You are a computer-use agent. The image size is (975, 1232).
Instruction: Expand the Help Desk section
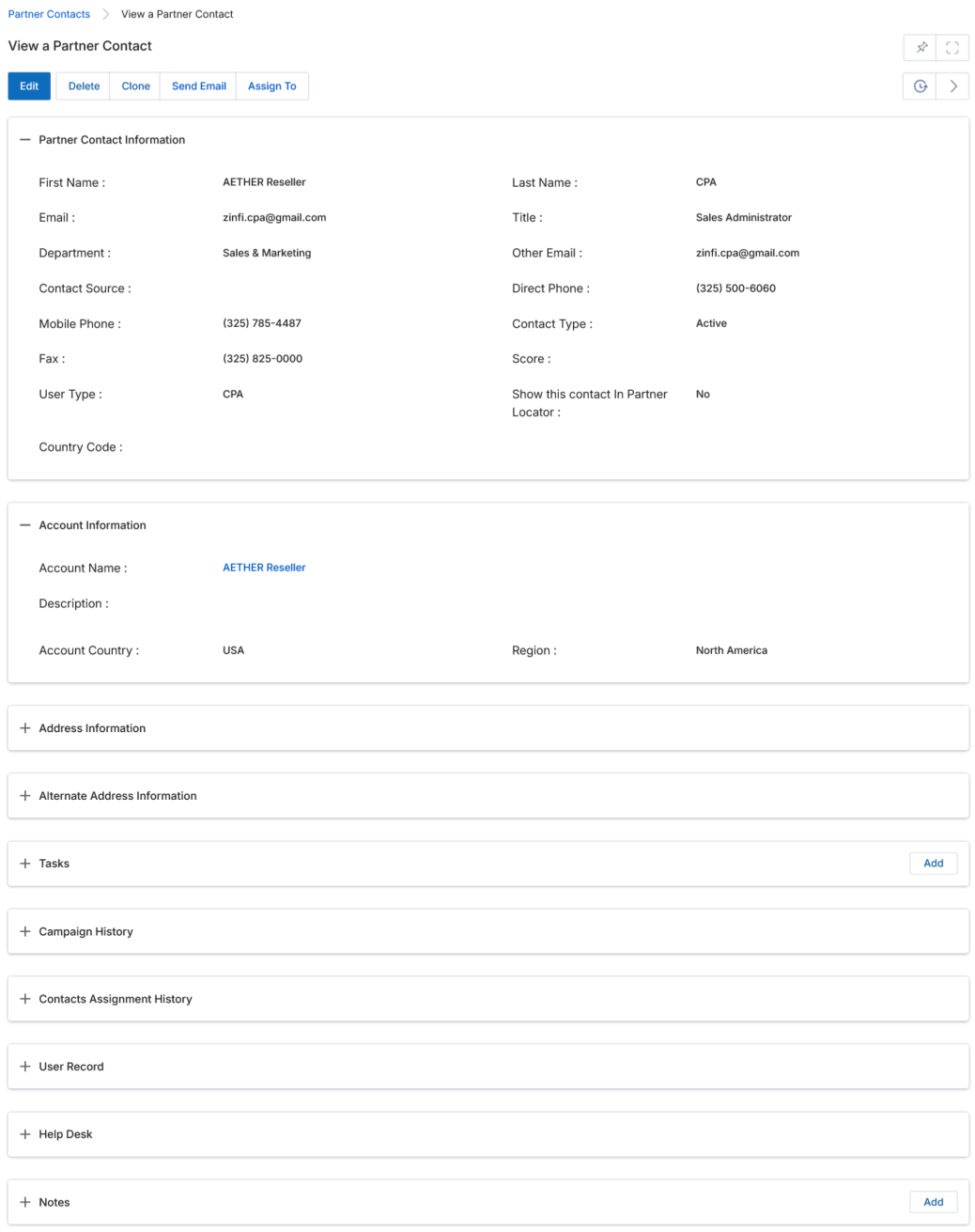(x=25, y=1134)
